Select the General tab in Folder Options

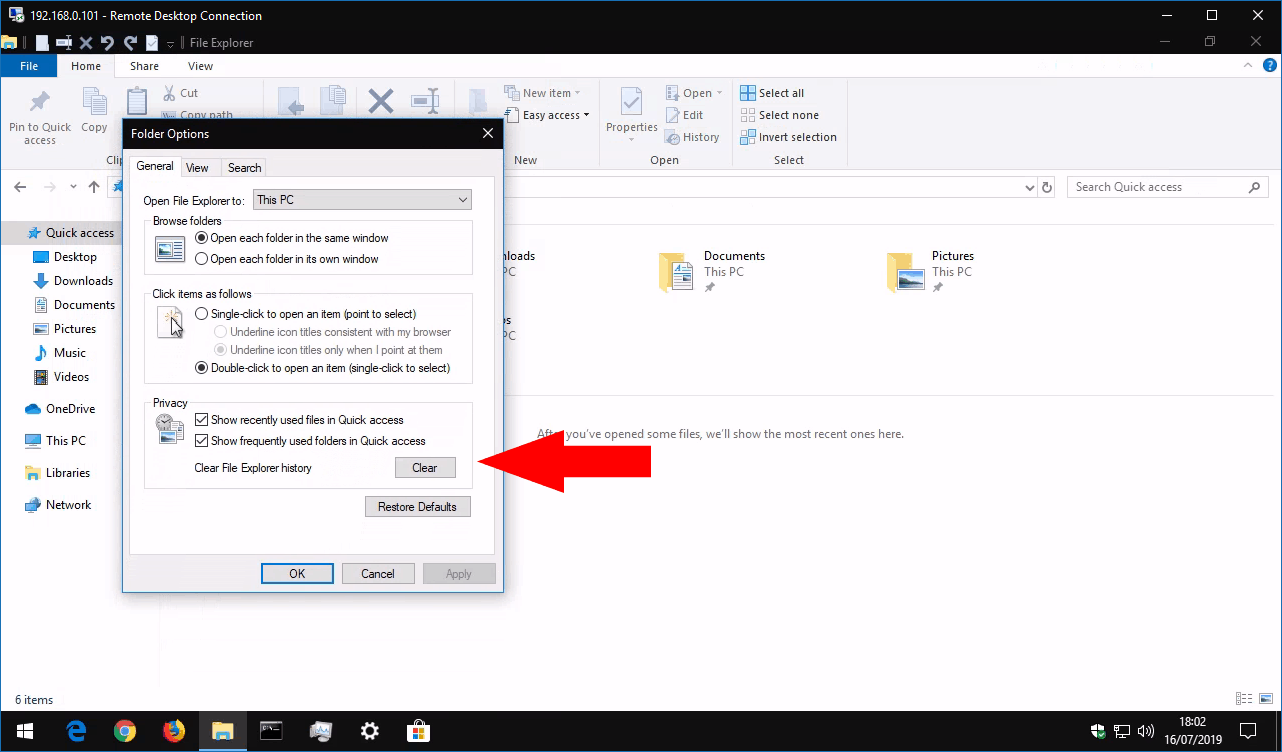click(154, 166)
